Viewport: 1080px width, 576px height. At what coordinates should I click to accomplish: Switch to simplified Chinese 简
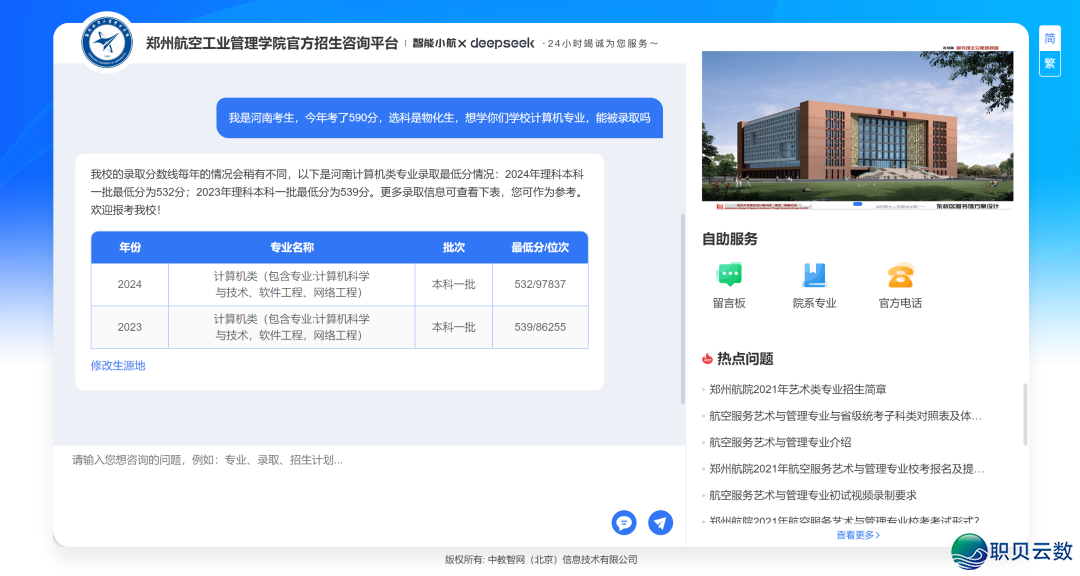[1049, 39]
